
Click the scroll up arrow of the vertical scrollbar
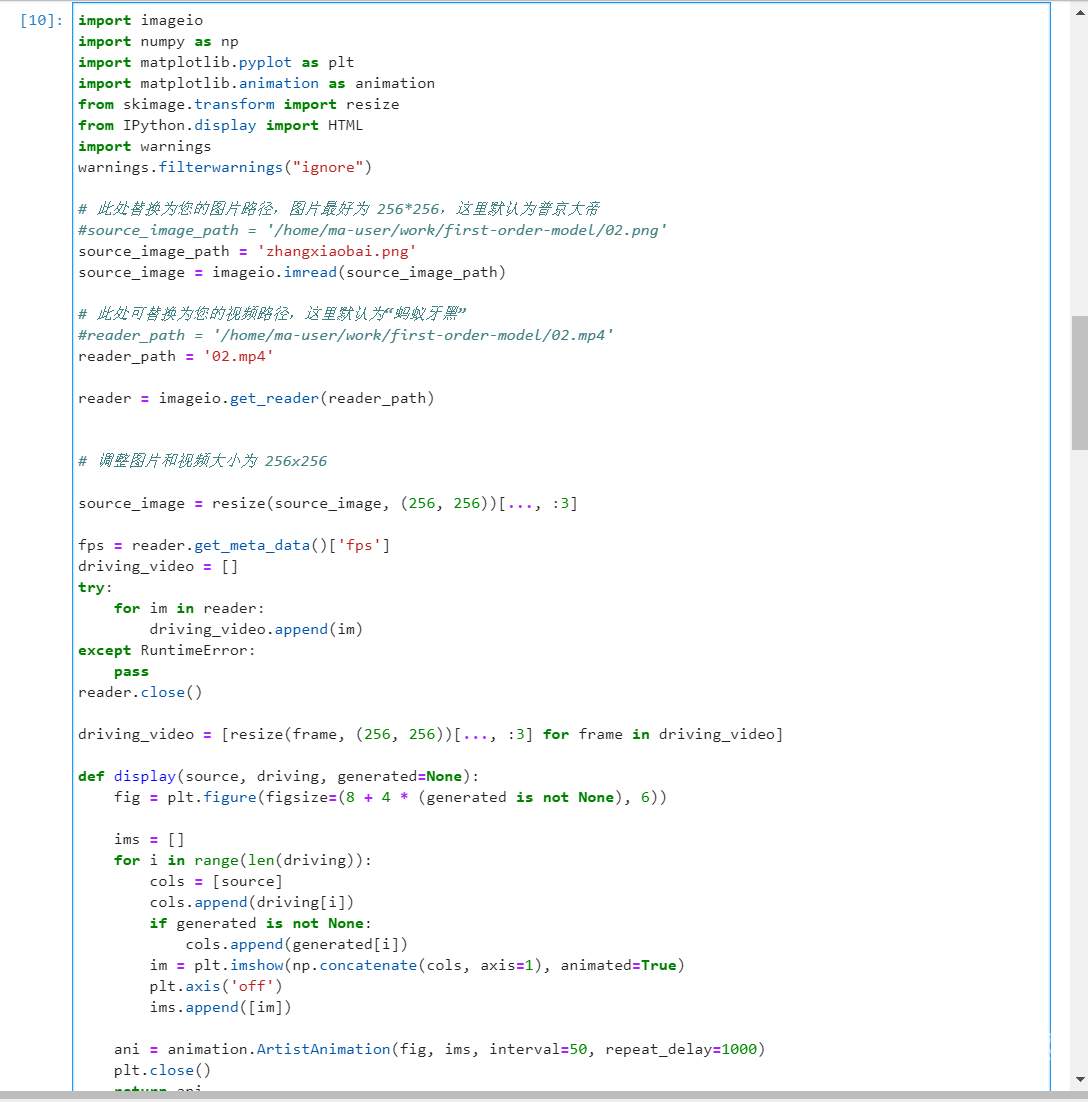coord(1080,12)
